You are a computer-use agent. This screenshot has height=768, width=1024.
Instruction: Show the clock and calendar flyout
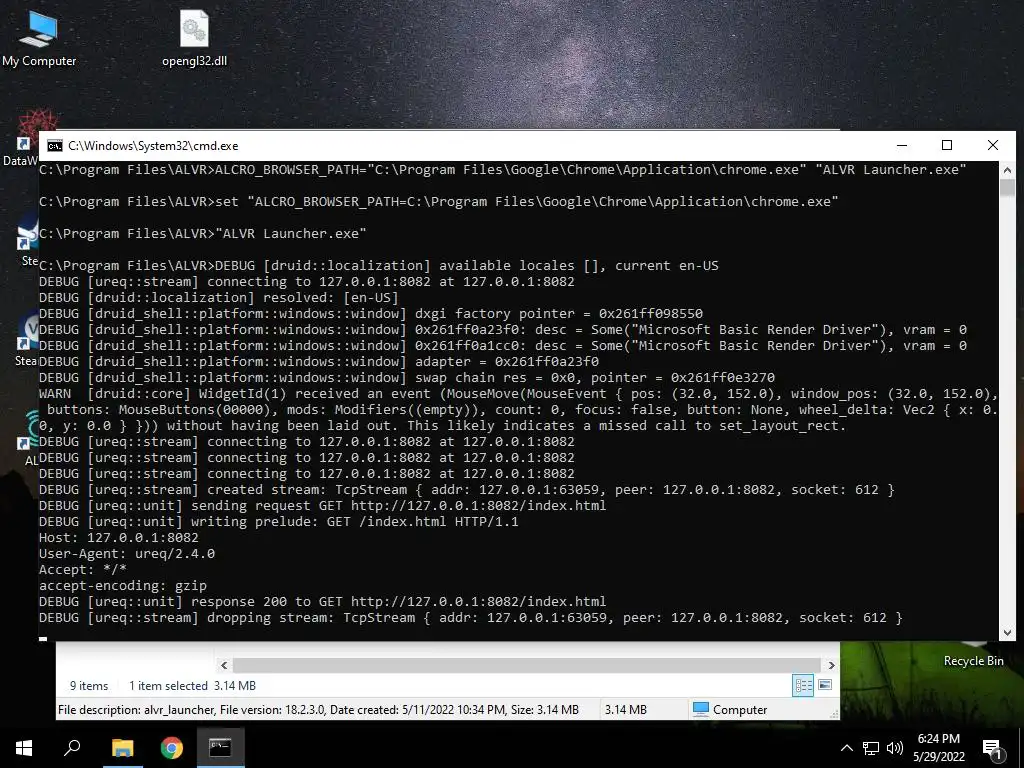coord(938,748)
